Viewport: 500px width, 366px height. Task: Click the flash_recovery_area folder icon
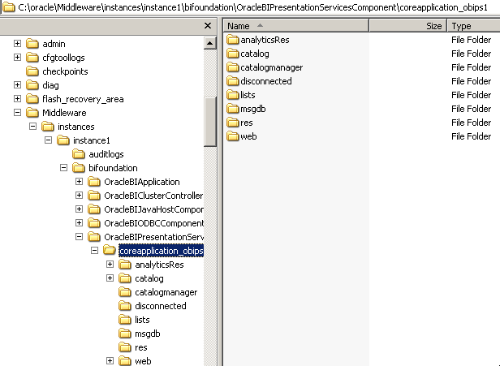pyautogui.click(x=32, y=99)
